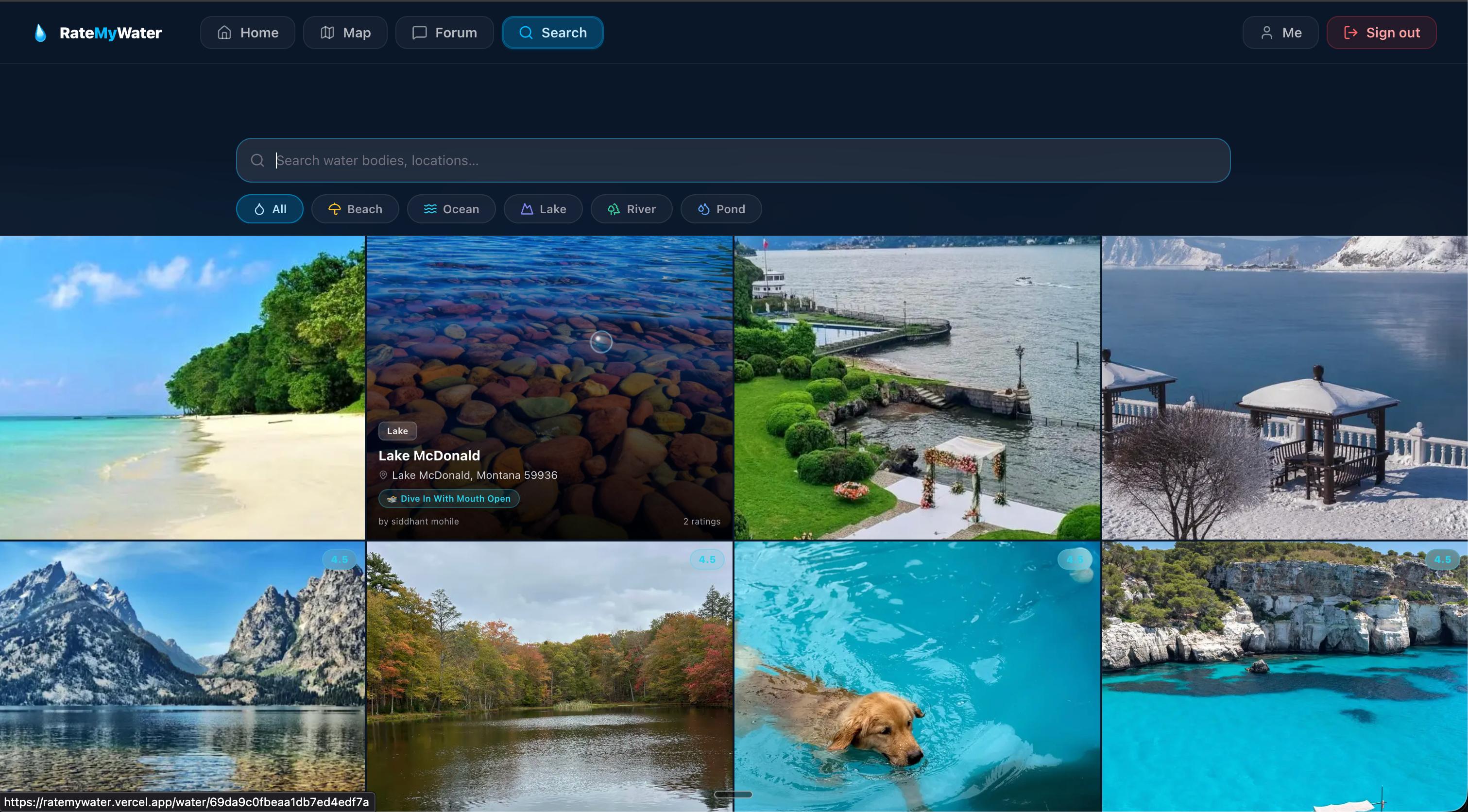Select the All filter chip
Screen dimensions: 1468x812
coord(270,209)
